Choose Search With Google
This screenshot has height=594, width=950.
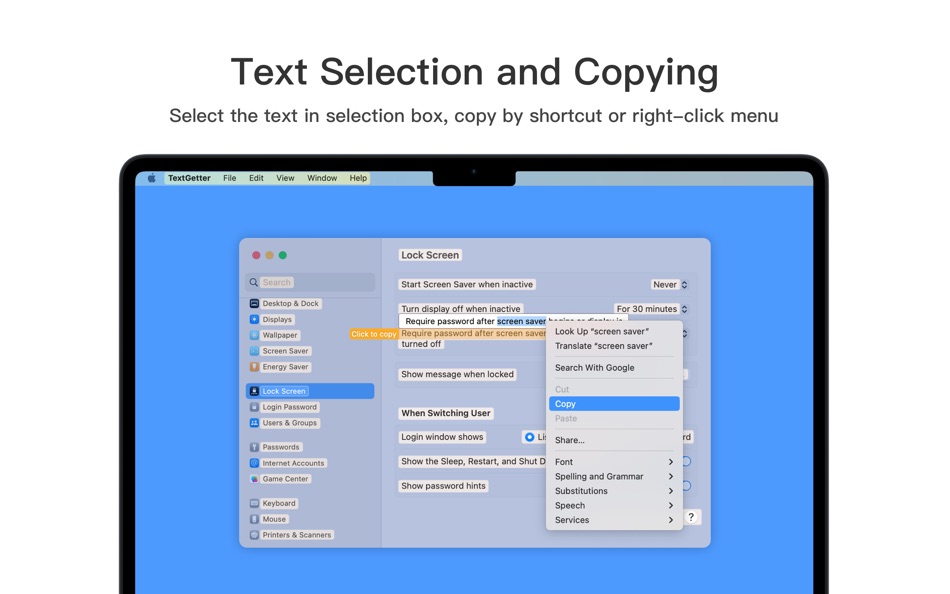614,368
